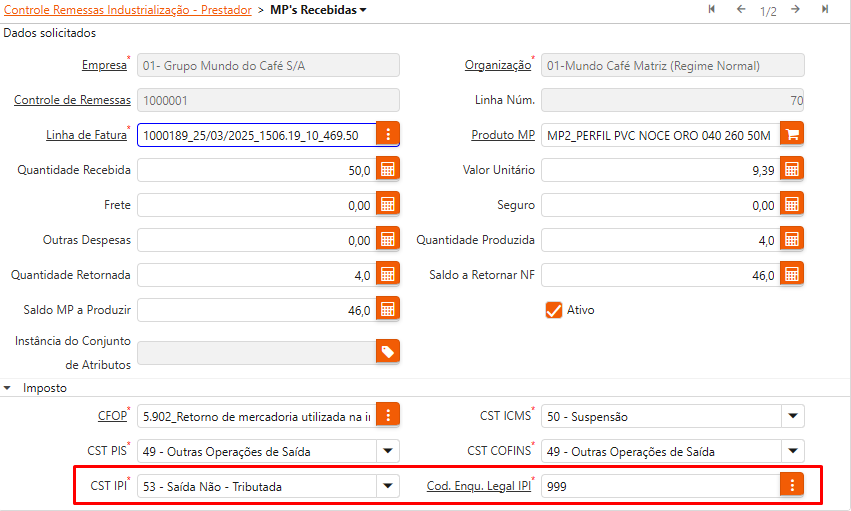Open calculator for Outras Despesas
This screenshot has width=851, height=511.
coord(388,239)
